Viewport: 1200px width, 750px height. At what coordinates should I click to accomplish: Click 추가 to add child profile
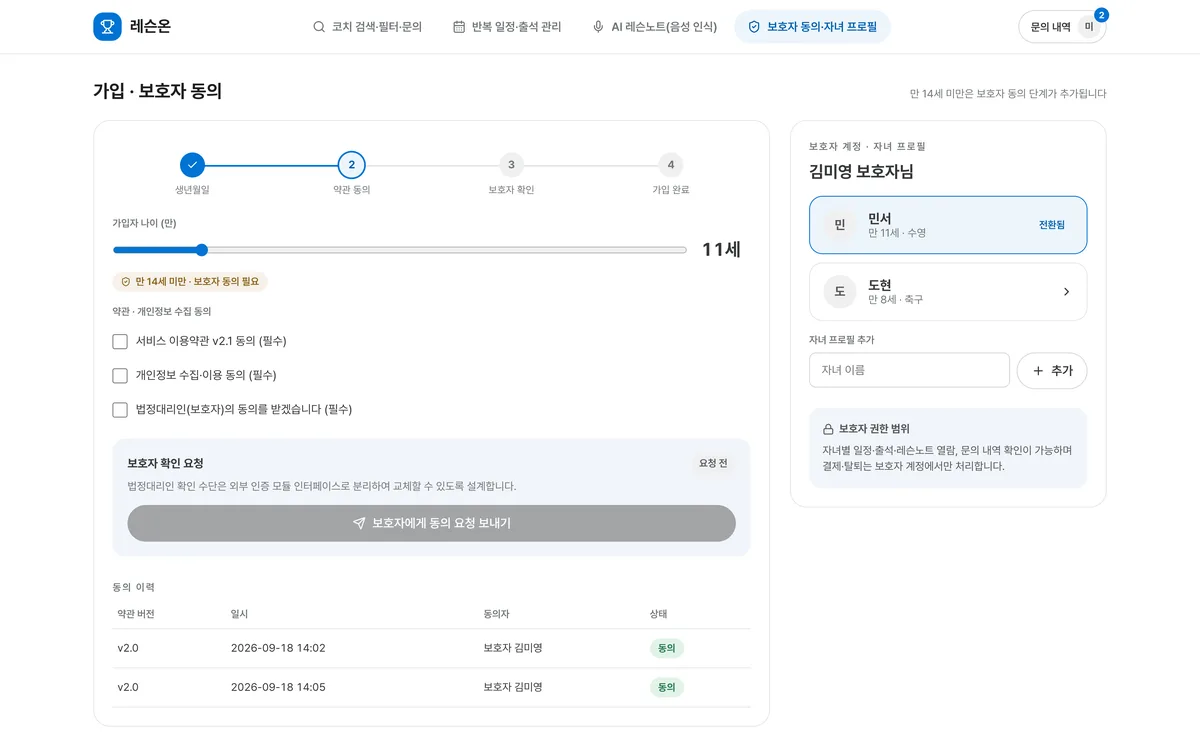coord(1052,371)
